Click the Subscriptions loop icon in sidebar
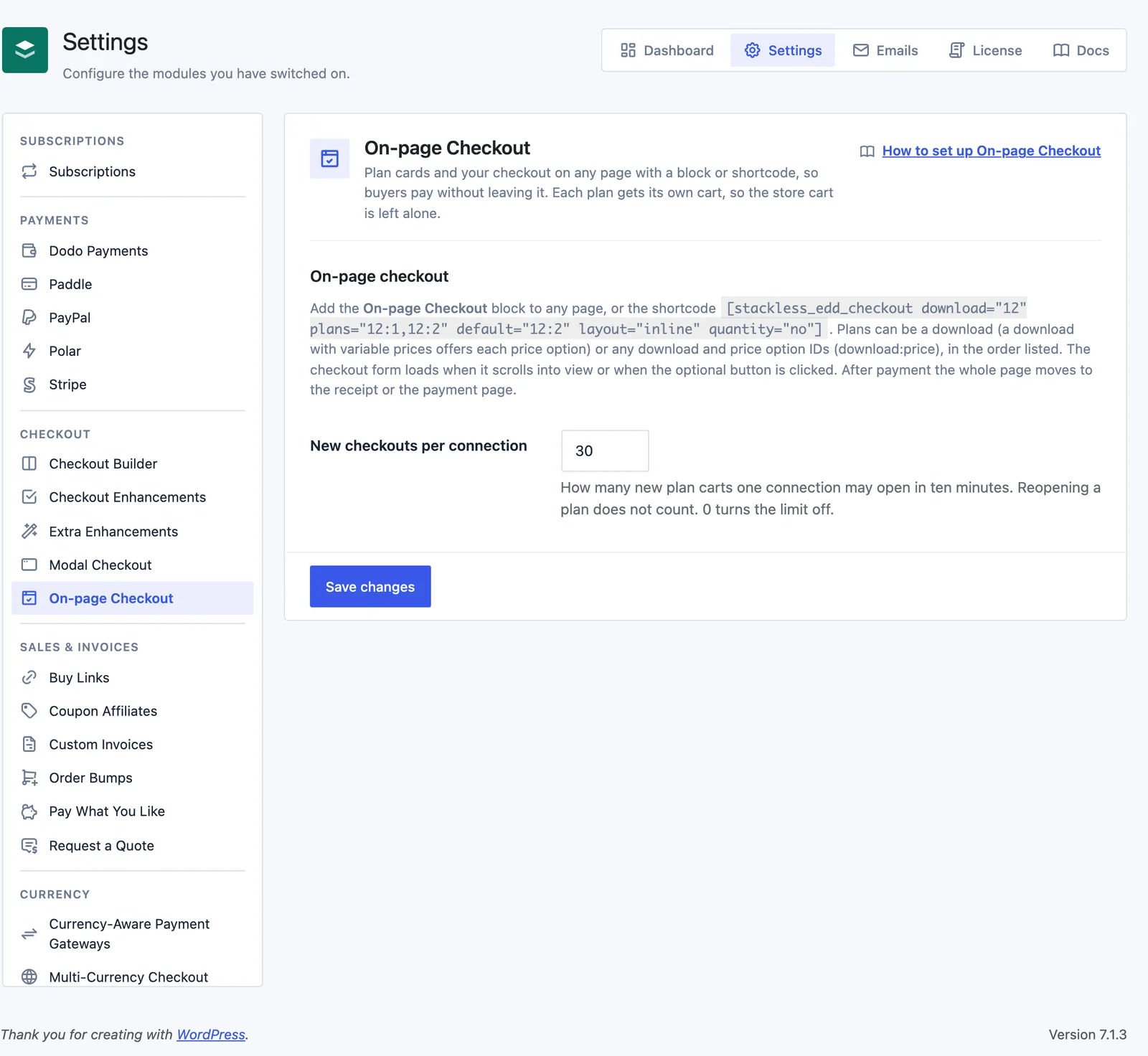This screenshot has height=1056, width=1148. point(29,171)
